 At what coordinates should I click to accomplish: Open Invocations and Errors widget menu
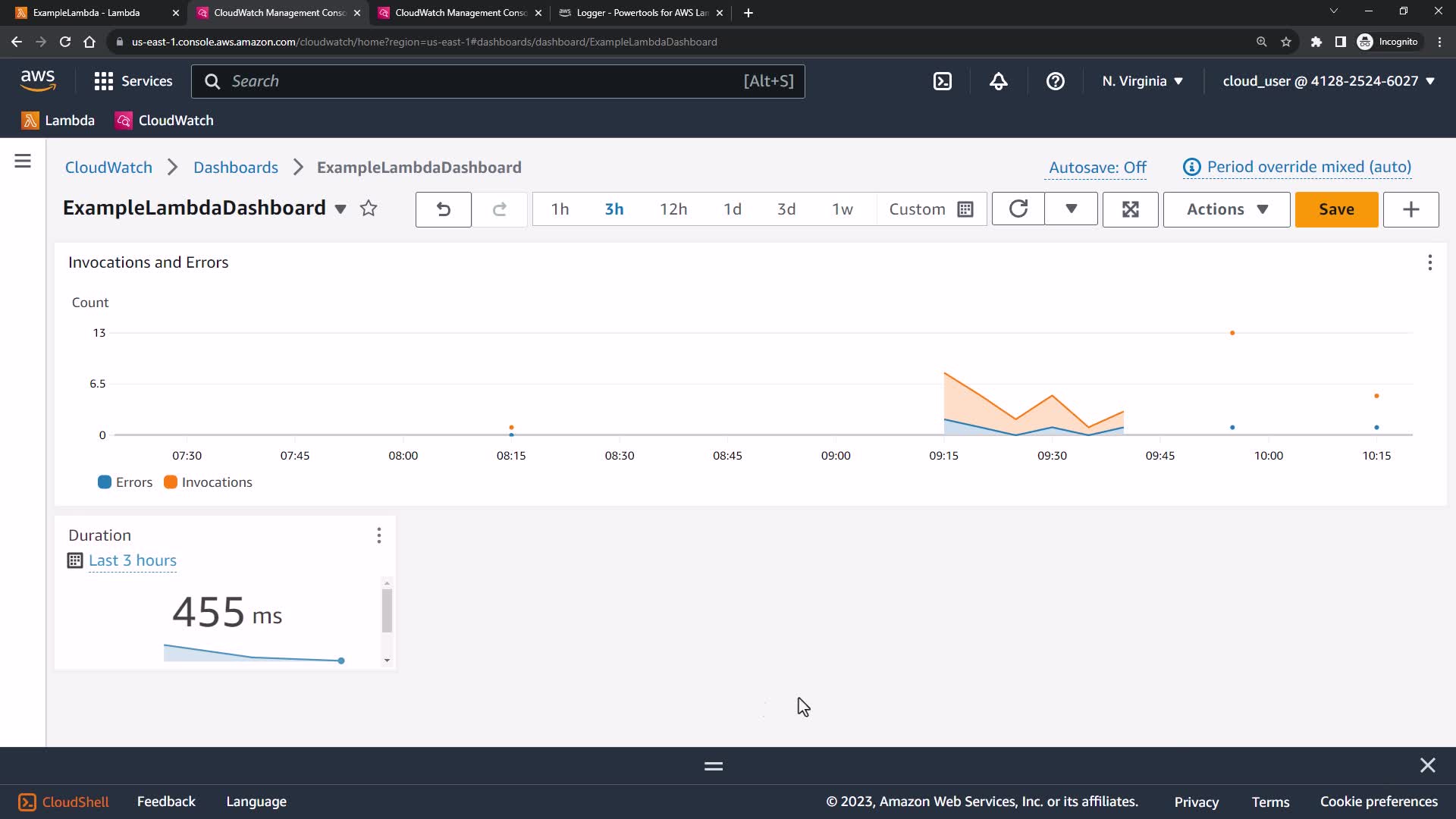click(1429, 262)
